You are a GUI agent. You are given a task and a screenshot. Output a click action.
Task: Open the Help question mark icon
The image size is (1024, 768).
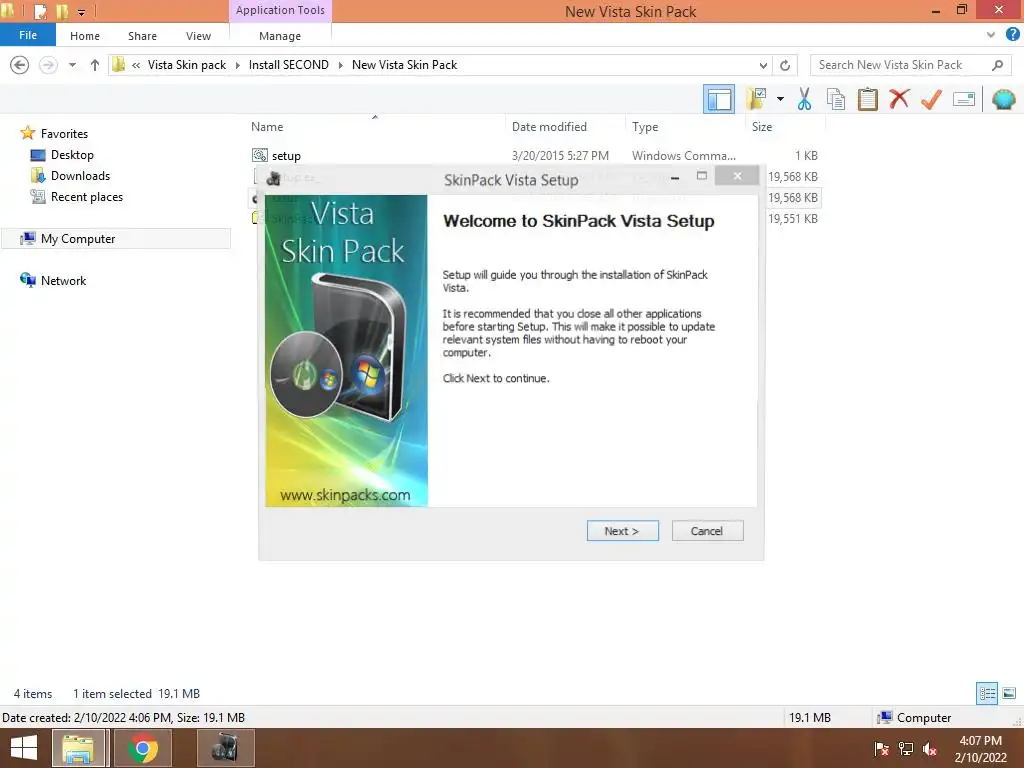point(1012,35)
